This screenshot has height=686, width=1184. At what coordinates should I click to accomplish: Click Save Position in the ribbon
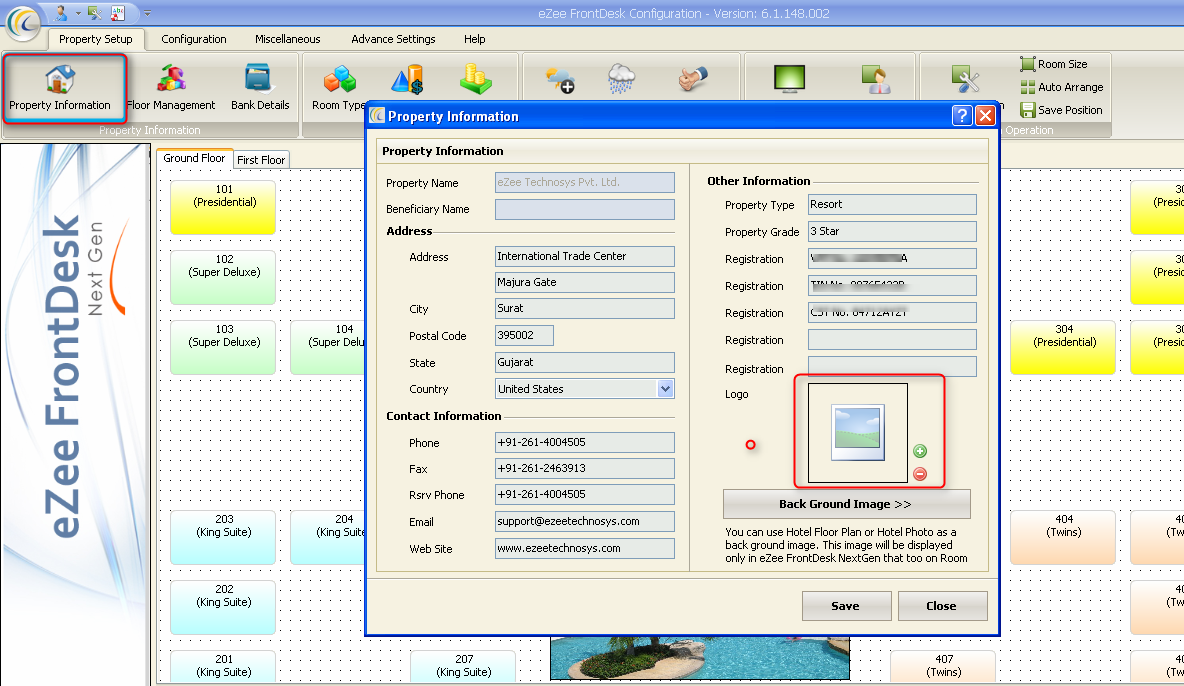1062,110
